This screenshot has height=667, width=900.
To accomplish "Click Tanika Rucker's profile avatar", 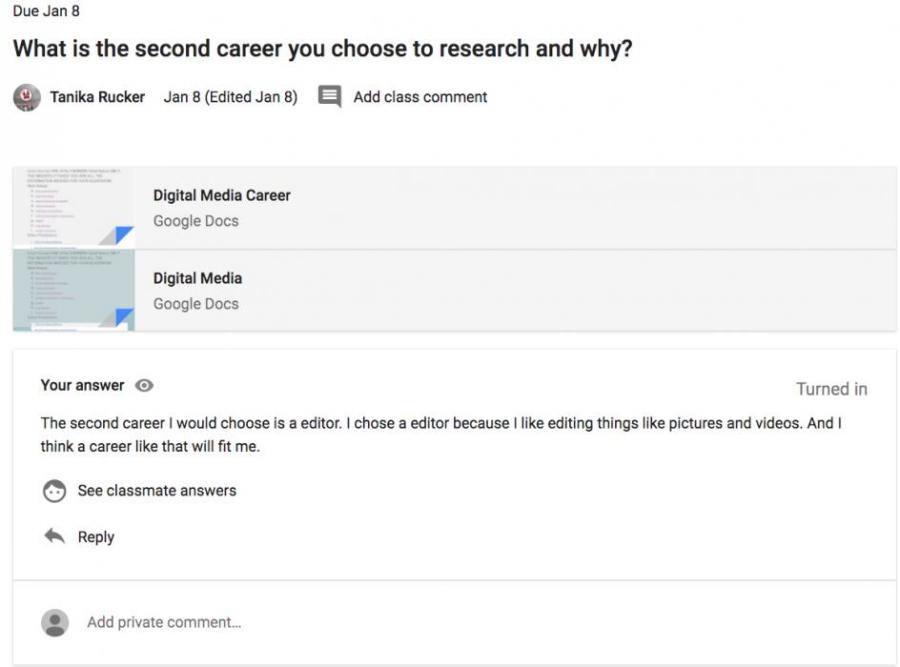I will [25, 97].
